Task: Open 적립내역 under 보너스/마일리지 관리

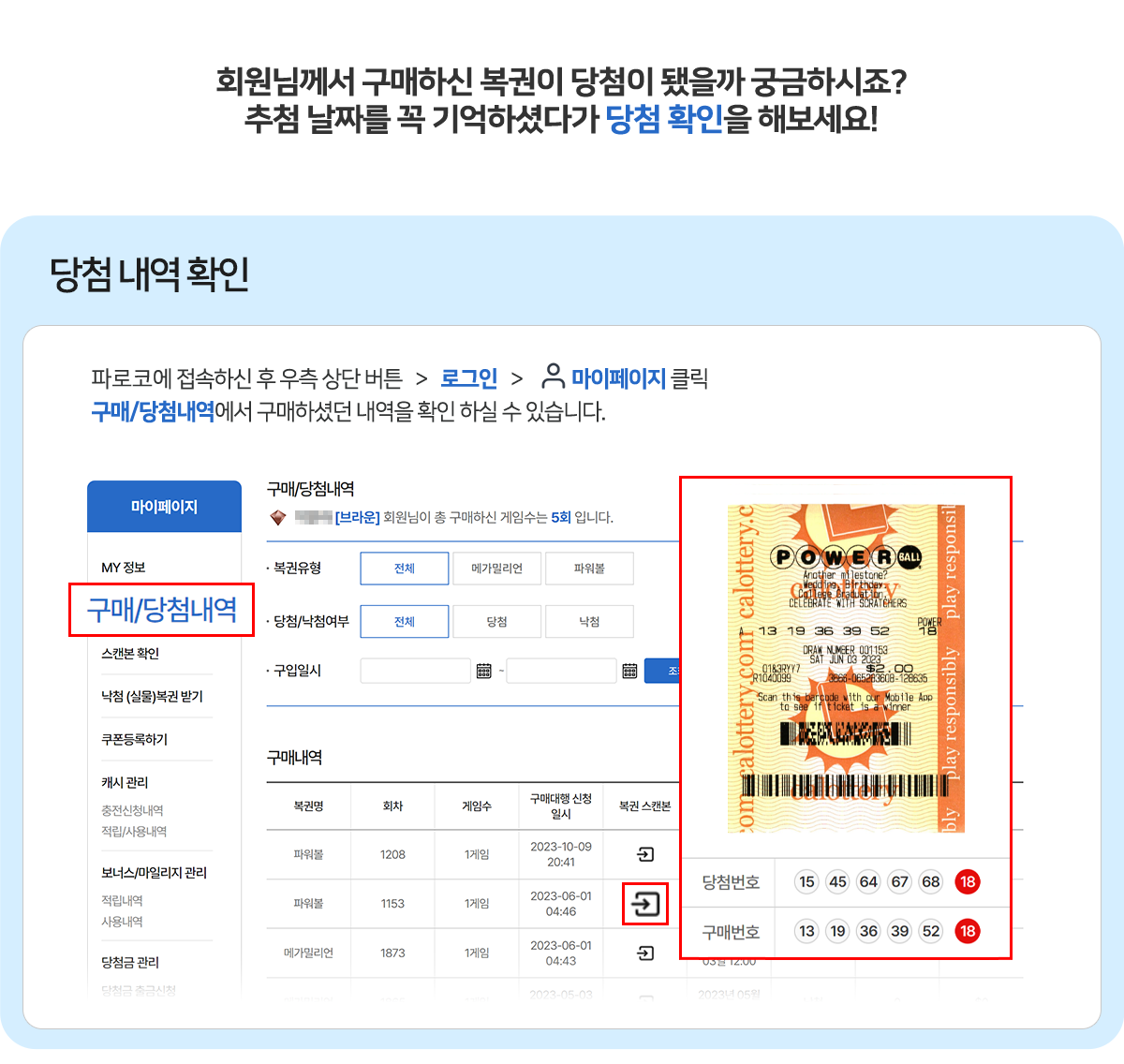Action: pos(122,901)
